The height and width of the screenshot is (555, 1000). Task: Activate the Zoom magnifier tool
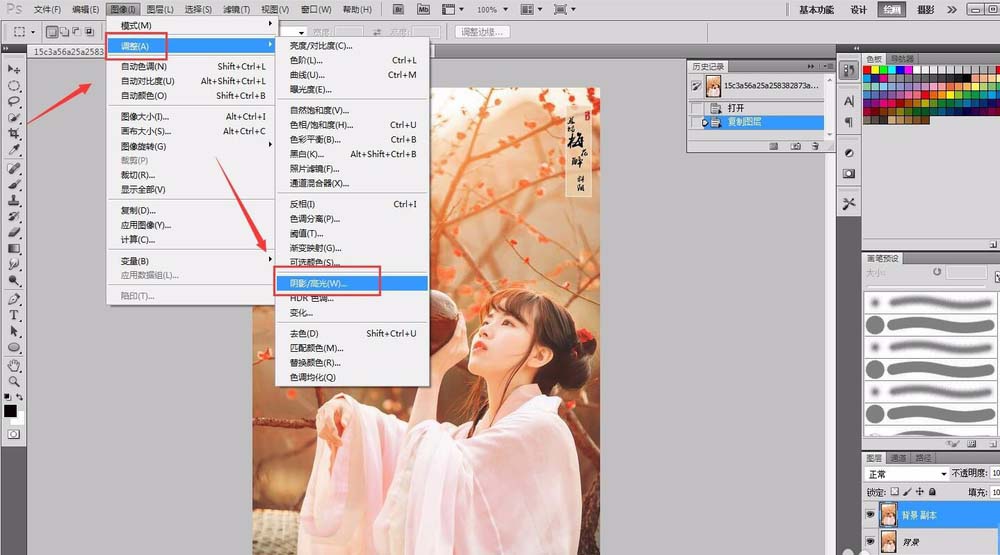14,381
